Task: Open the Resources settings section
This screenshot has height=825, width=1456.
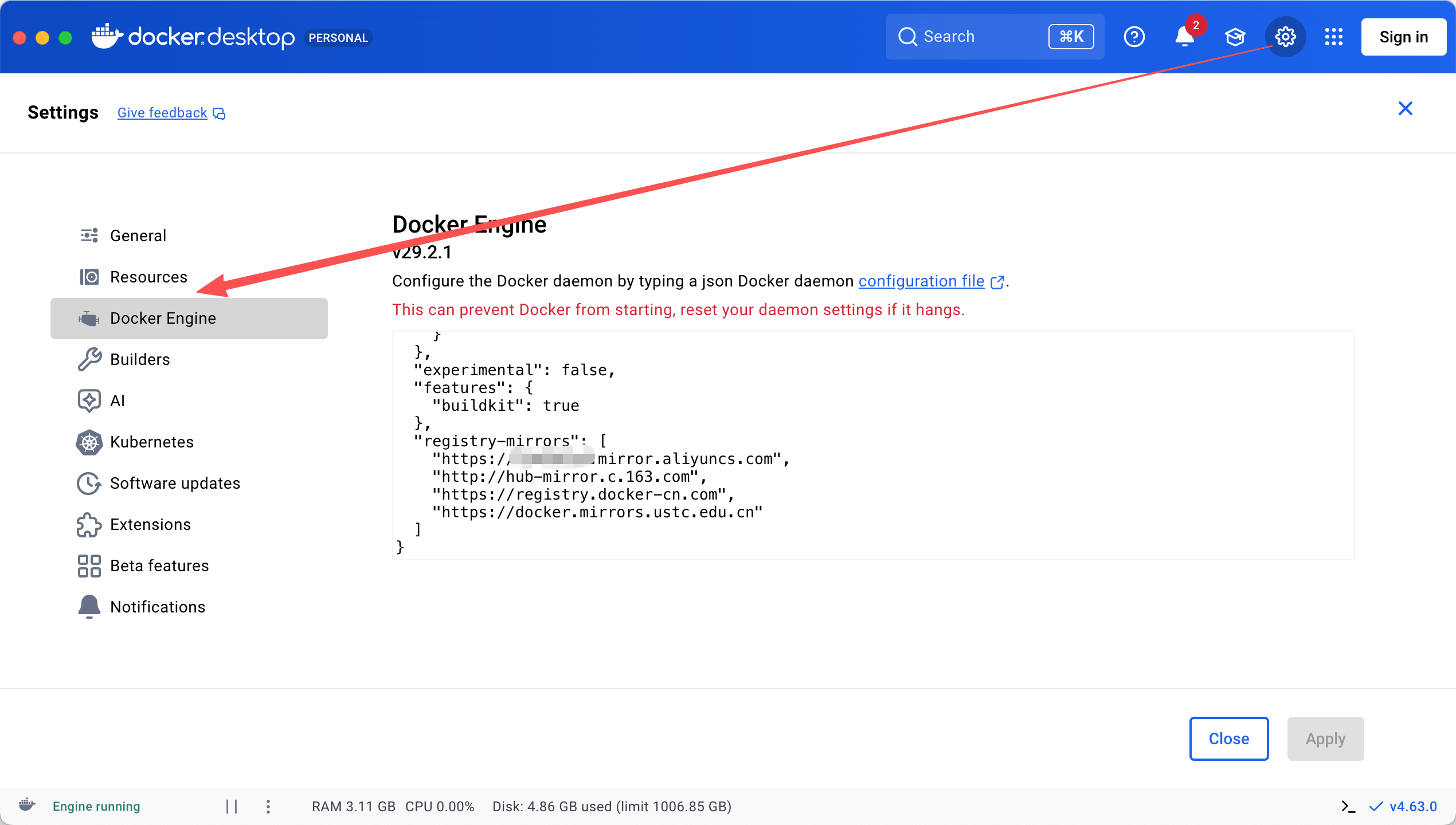Action: tap(189, 277)
